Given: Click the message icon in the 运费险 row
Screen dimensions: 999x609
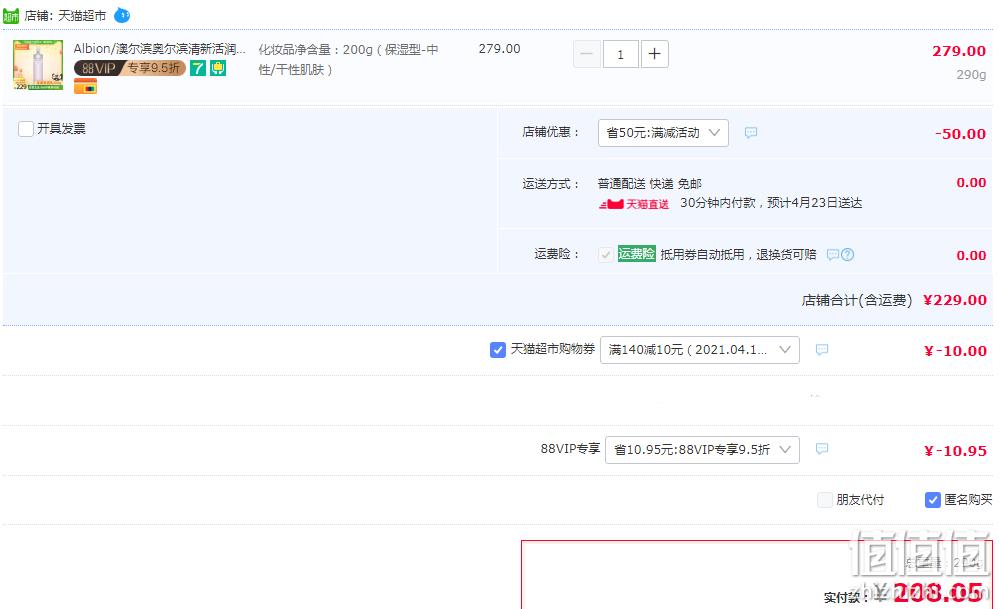Looking at the screenshot, I should 832,255.
